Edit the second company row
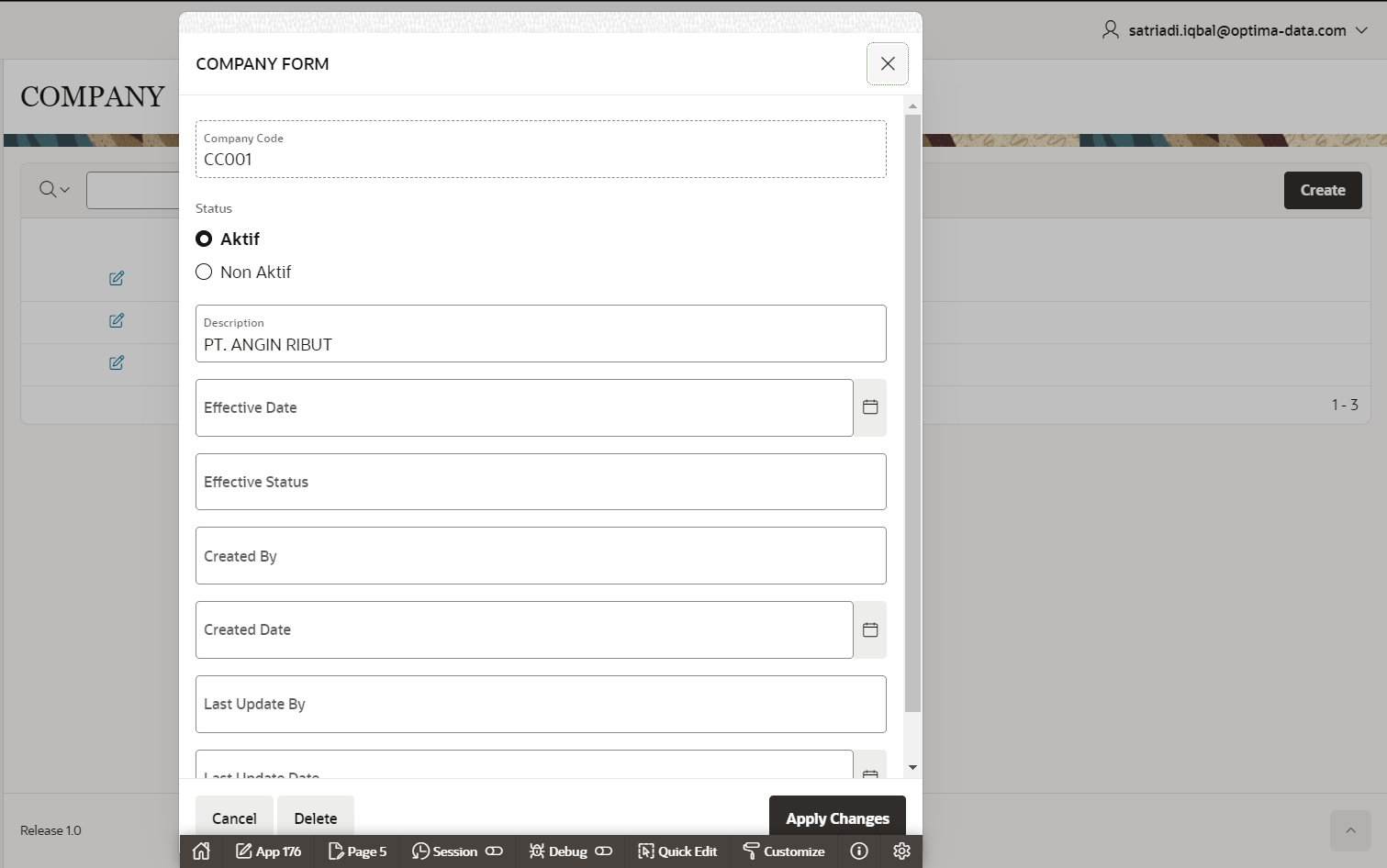The height and width of the screenshot is (868, 1387). (117, 320)
